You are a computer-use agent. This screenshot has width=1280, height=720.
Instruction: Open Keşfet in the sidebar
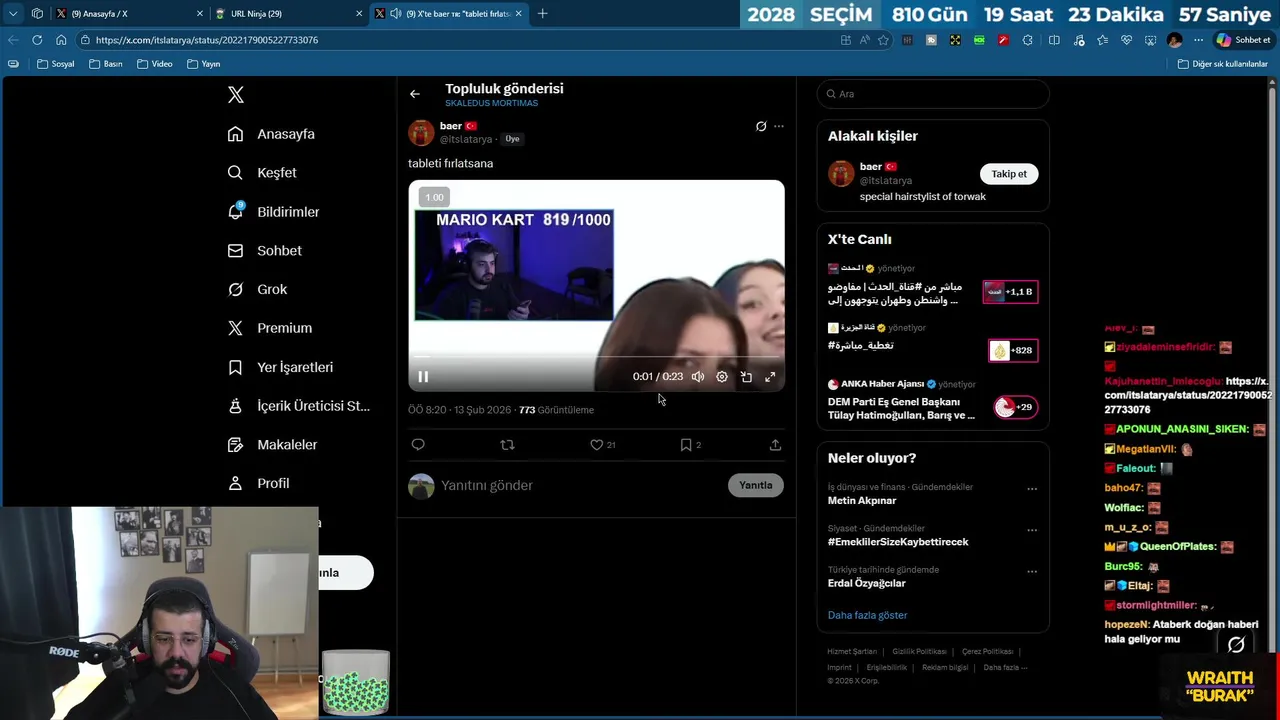click(x=262, y=173)
